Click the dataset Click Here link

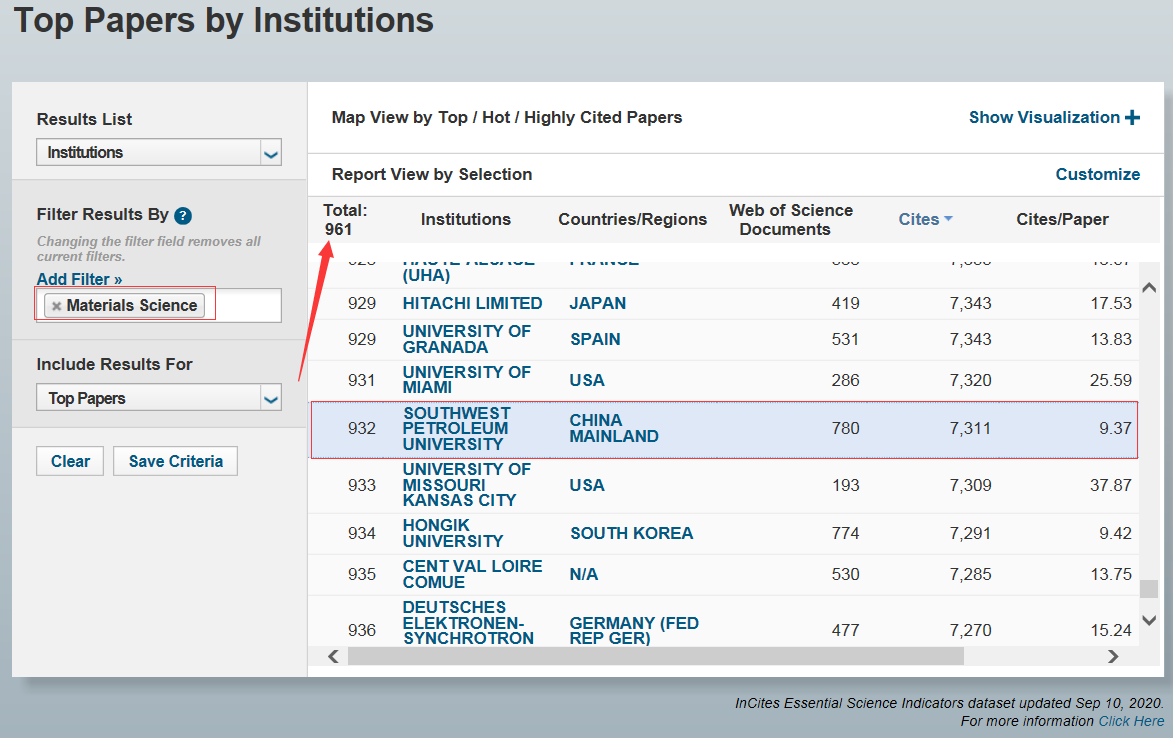[1131, 722]
